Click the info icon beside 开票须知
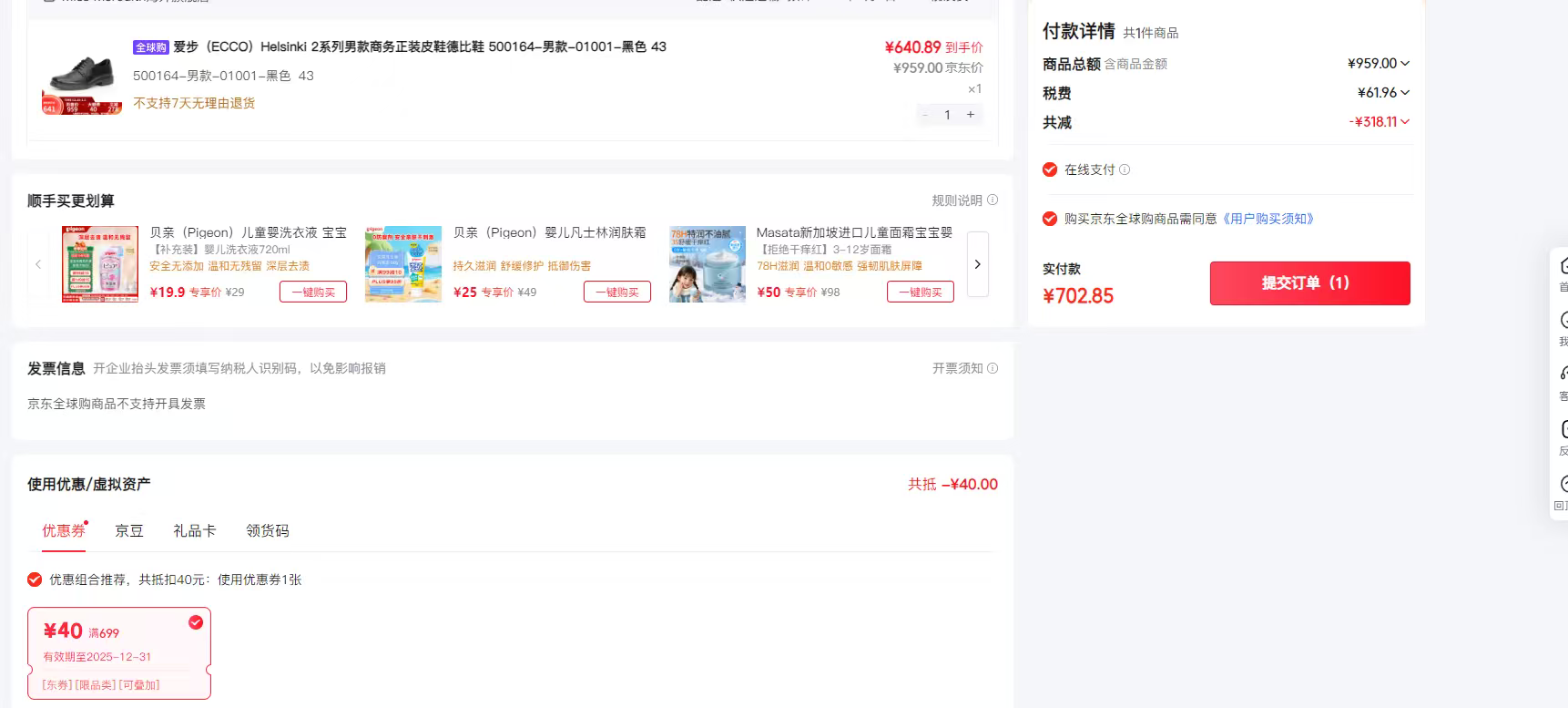 coord(993,368)
